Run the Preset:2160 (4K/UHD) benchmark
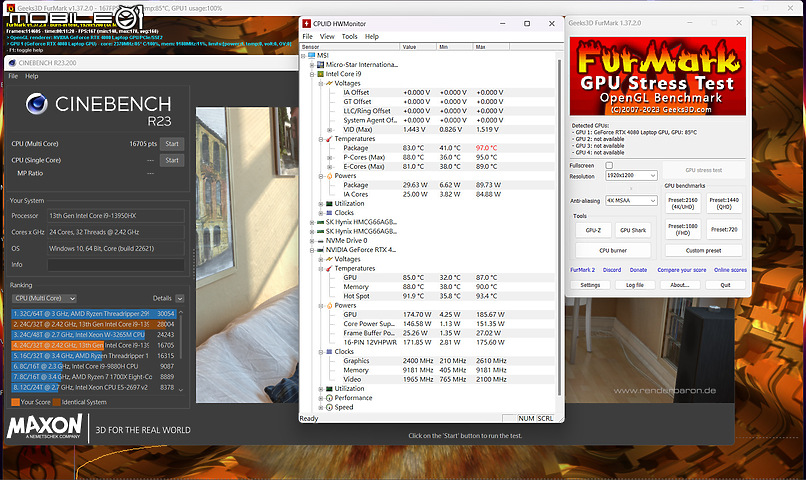 pyautogui.click(x=683, y=204)
